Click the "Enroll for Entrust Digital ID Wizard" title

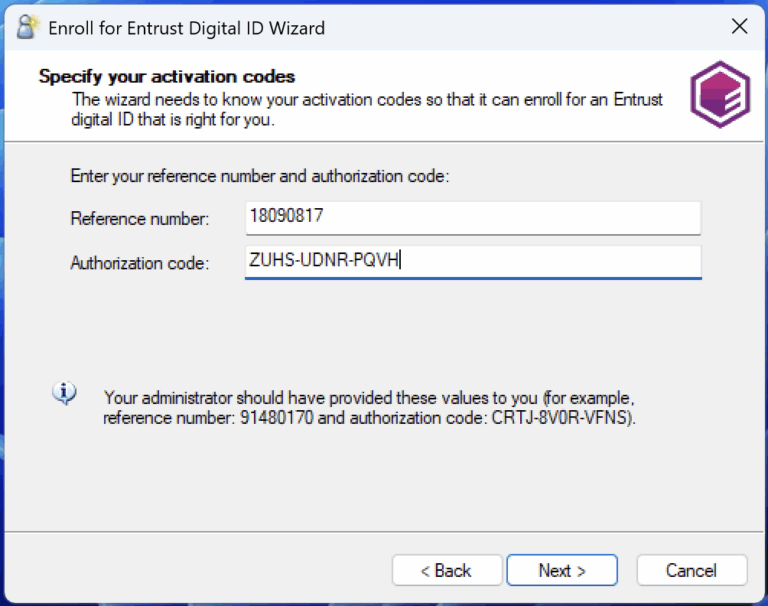[186, 28]
